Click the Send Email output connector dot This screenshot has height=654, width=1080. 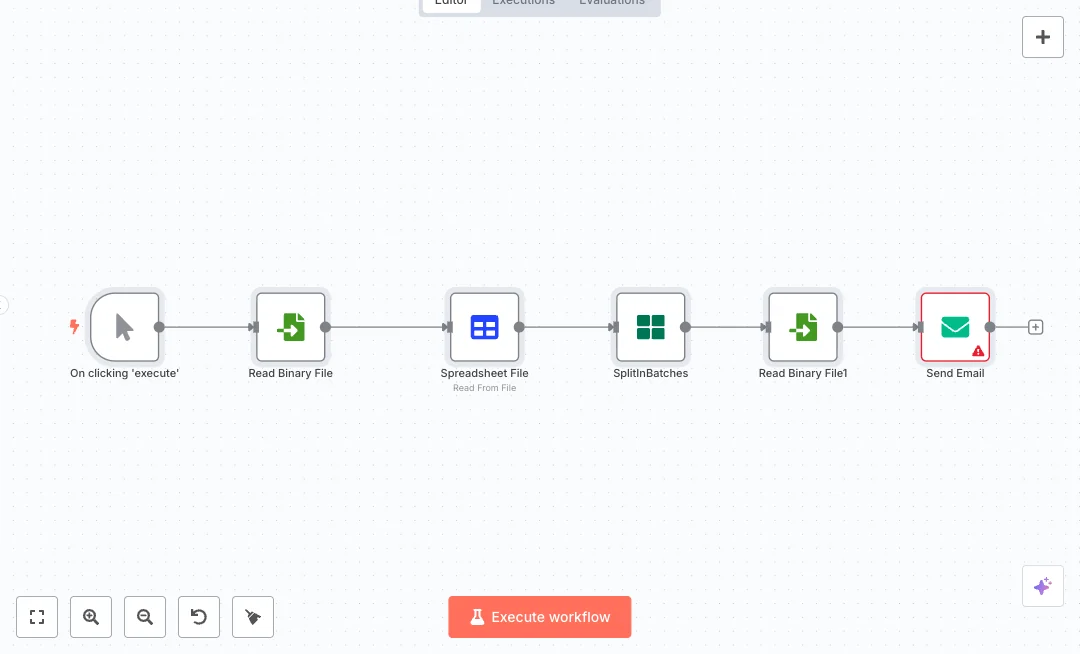coord(990,327)
